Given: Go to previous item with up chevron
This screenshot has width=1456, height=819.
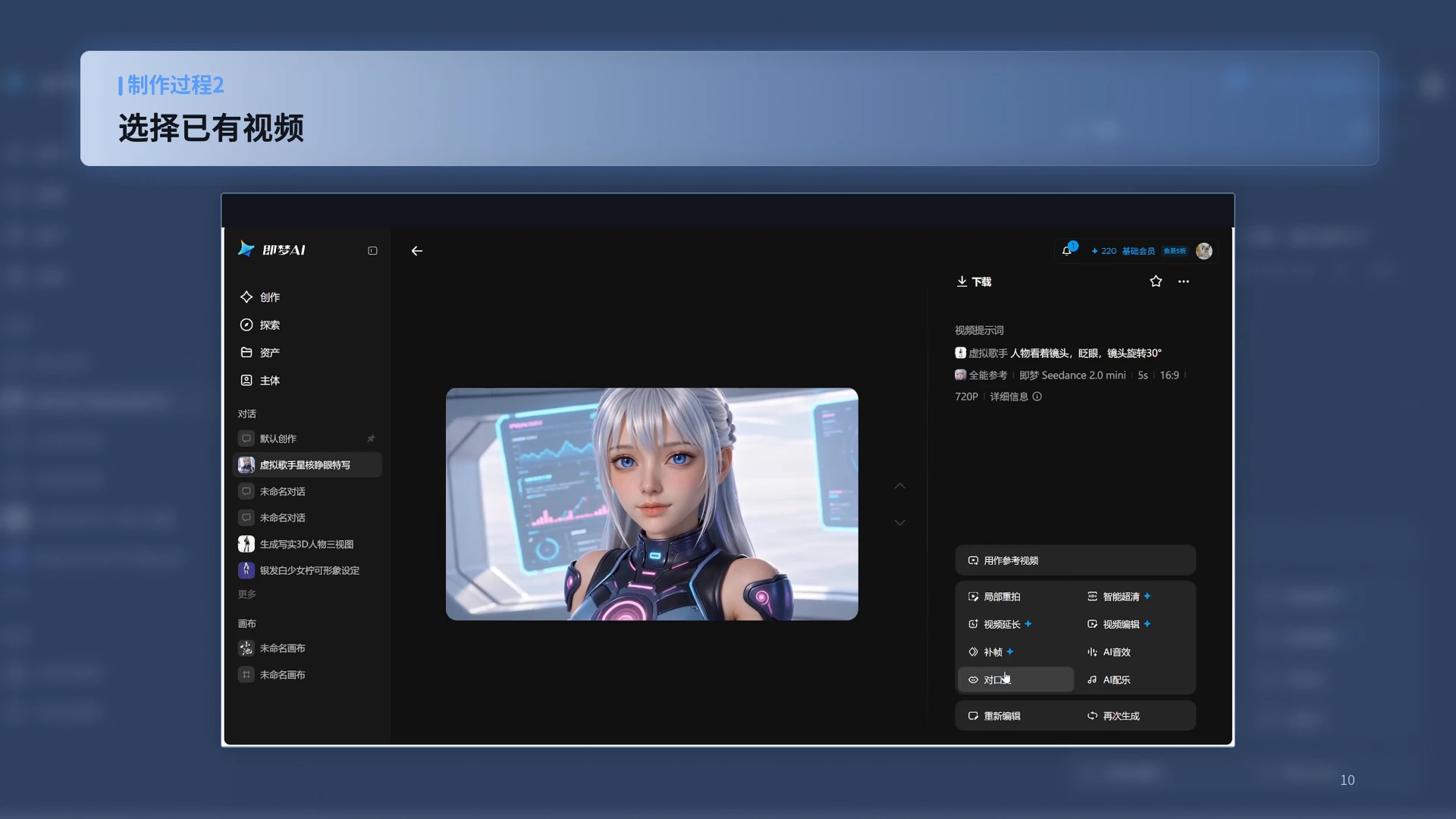Looking at the screenshot, I should (x=899, y=486).
